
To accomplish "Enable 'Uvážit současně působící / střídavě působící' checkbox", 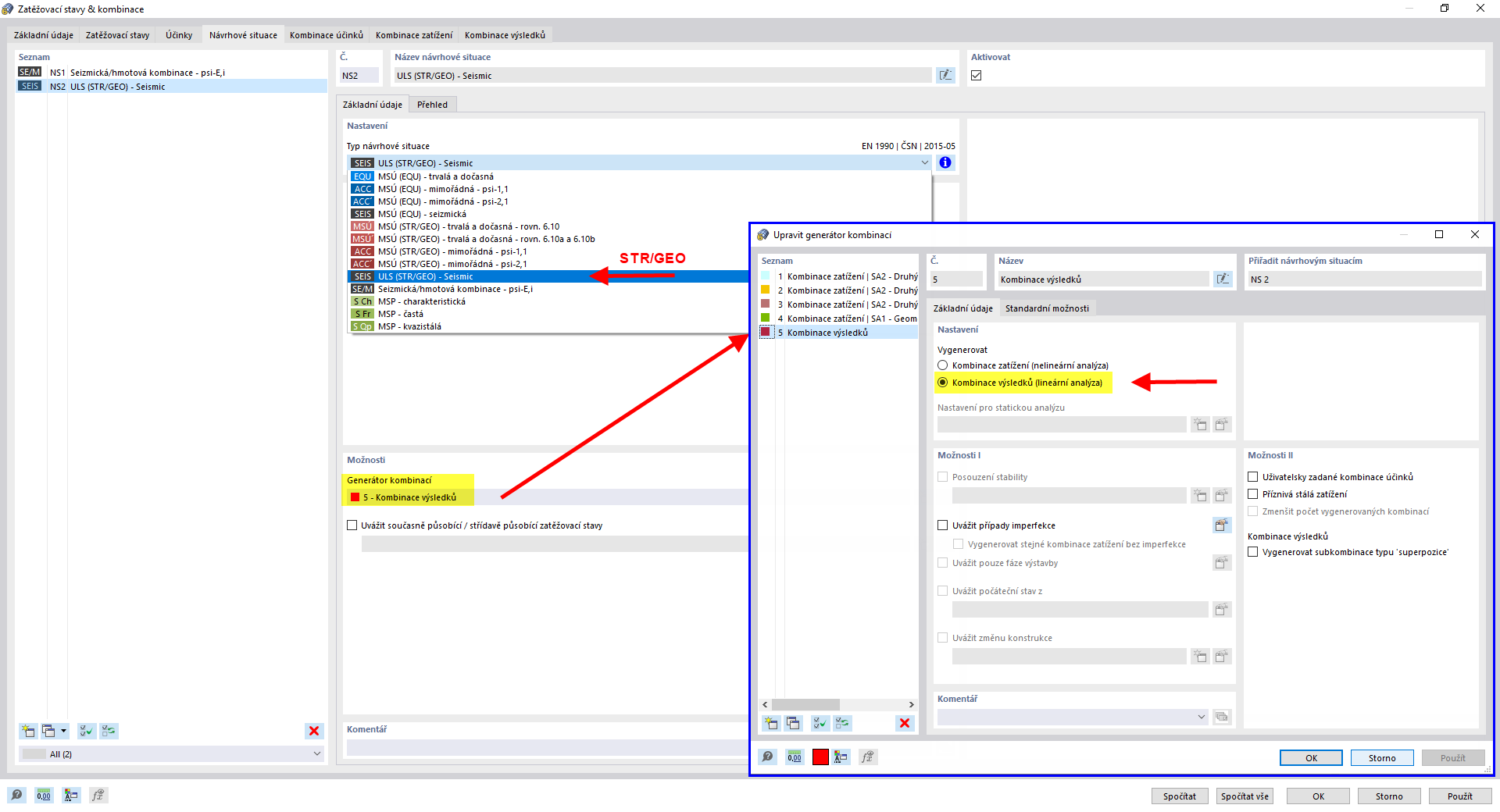I will (x=352, y=525).
